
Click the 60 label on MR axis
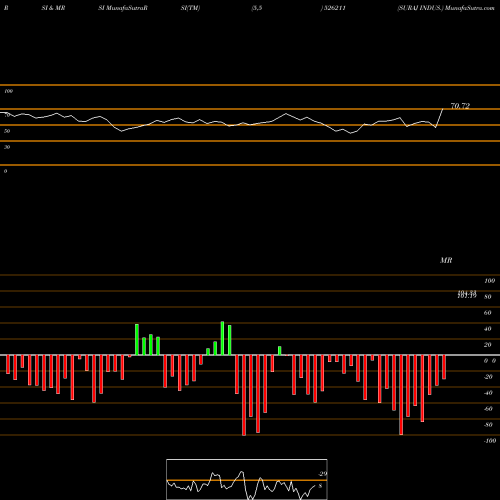488,313
